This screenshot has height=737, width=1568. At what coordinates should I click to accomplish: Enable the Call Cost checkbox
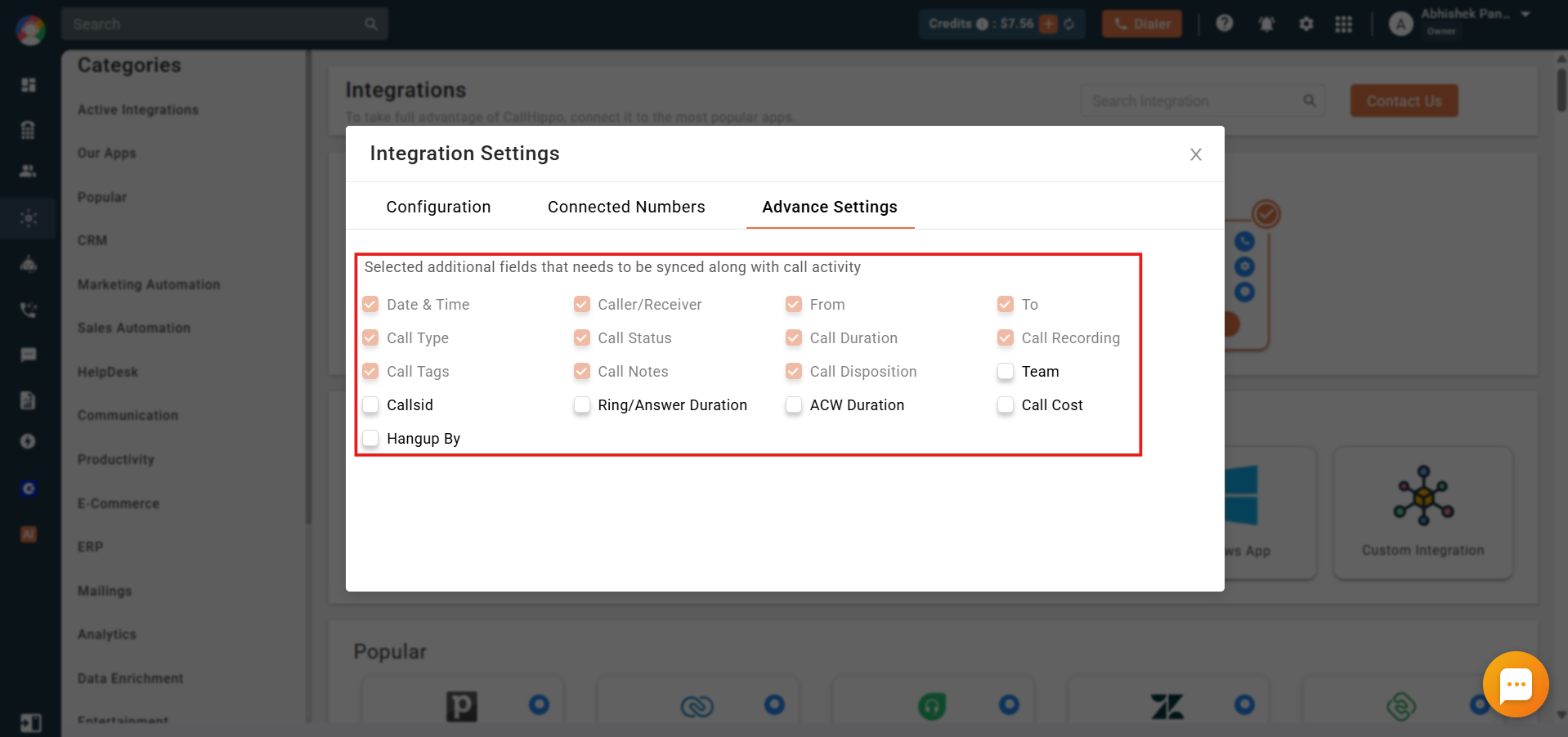point(1006,405)
